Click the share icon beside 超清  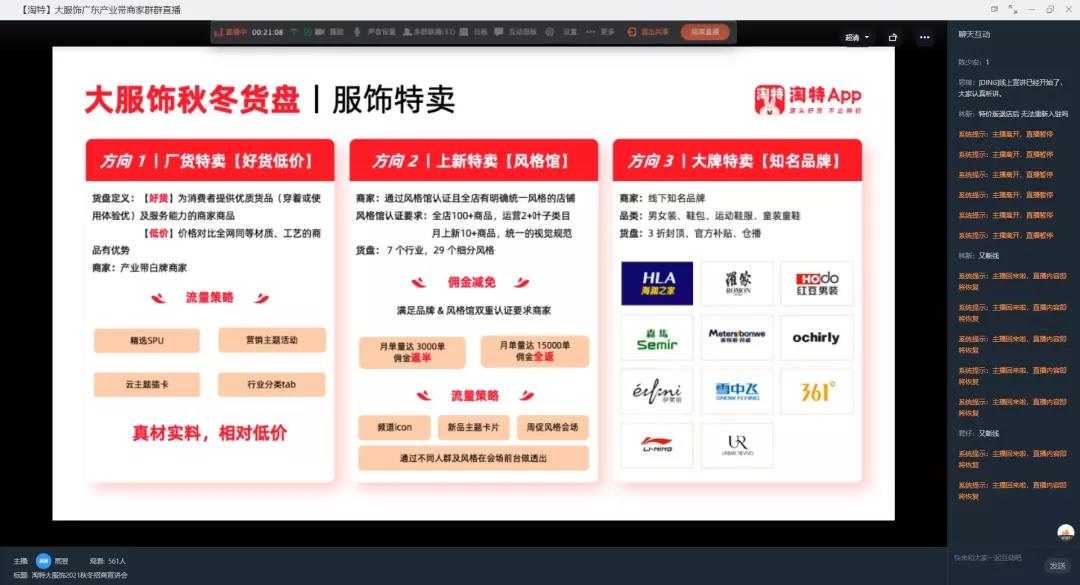(x=892, y=38)
